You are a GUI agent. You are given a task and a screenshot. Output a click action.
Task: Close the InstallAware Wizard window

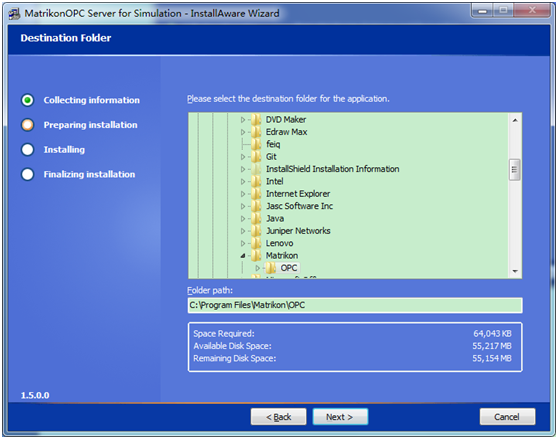click(532, 11)
